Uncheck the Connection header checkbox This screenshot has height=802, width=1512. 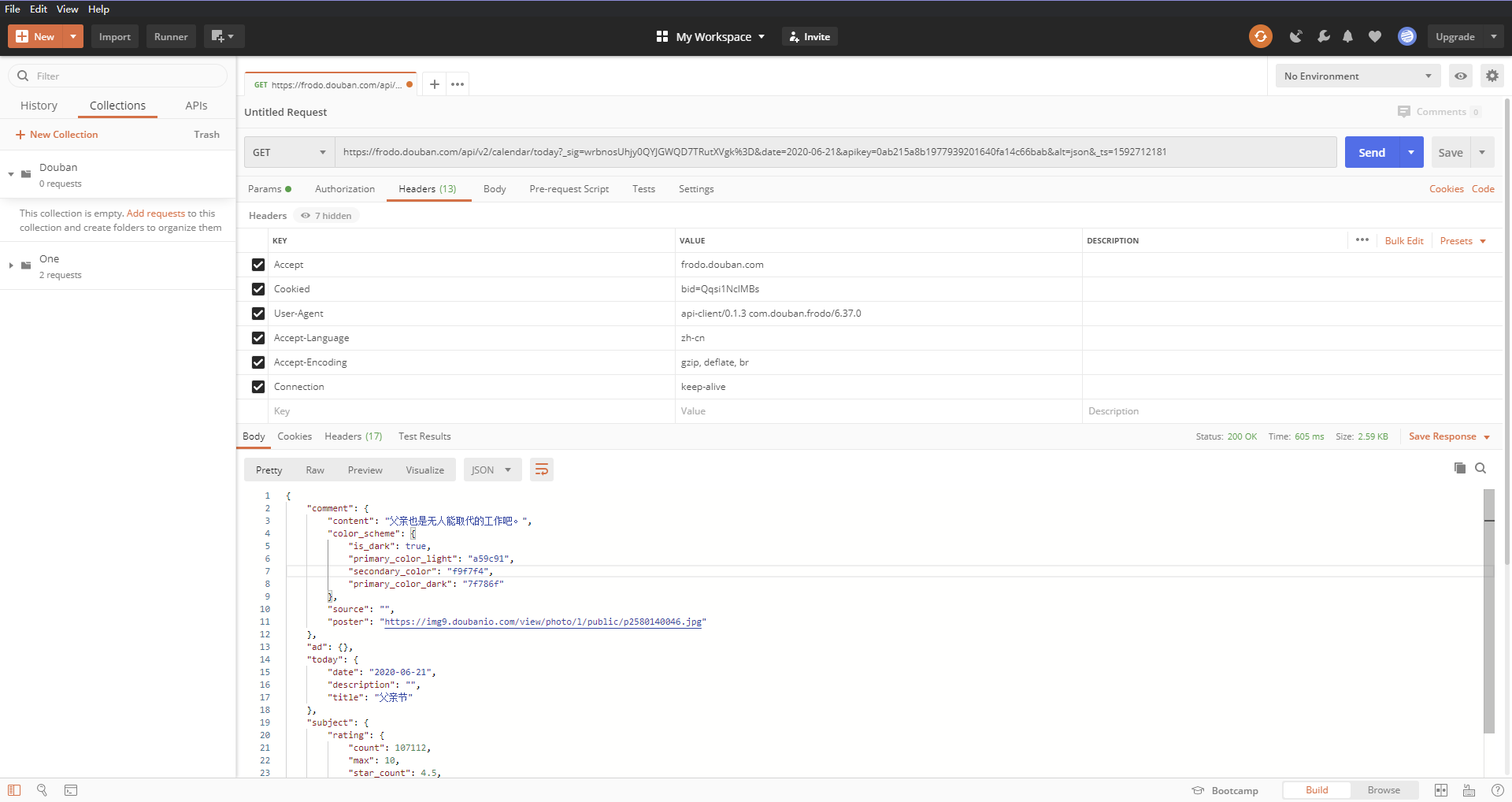click(258, 387)
